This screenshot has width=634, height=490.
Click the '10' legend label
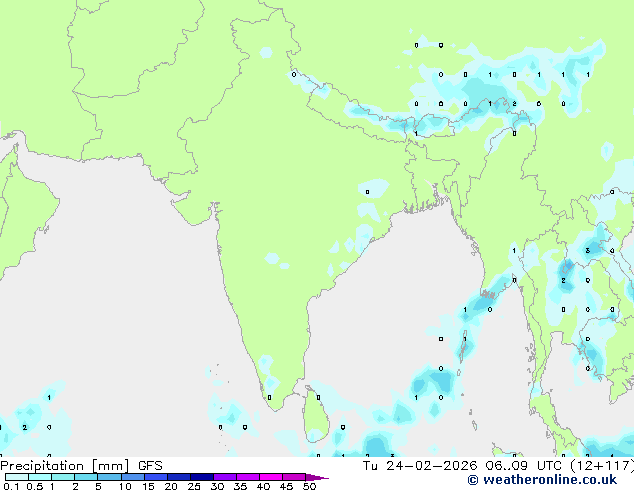tap(125, 486)
